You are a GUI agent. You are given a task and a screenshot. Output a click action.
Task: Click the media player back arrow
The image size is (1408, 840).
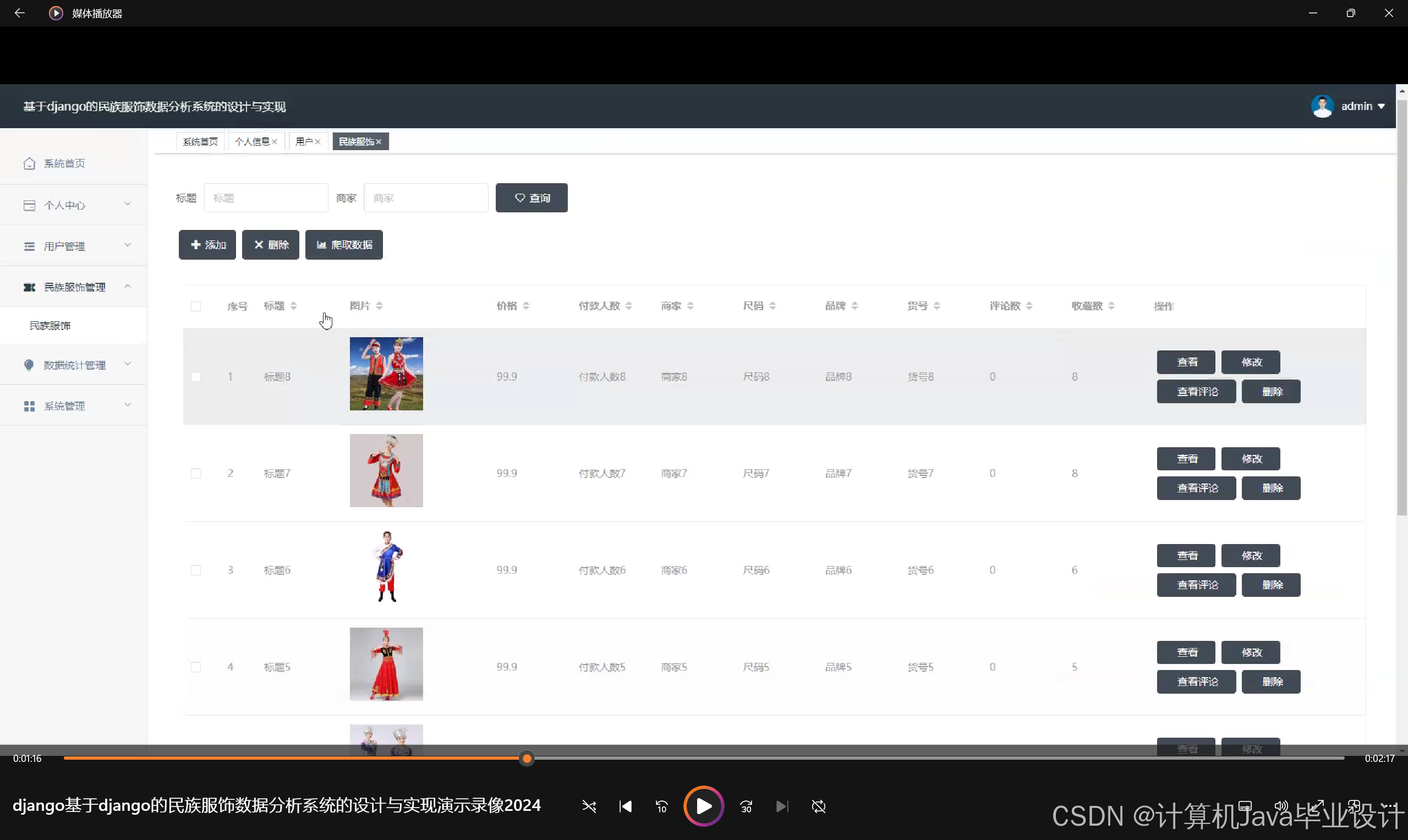tap(19, 13)
